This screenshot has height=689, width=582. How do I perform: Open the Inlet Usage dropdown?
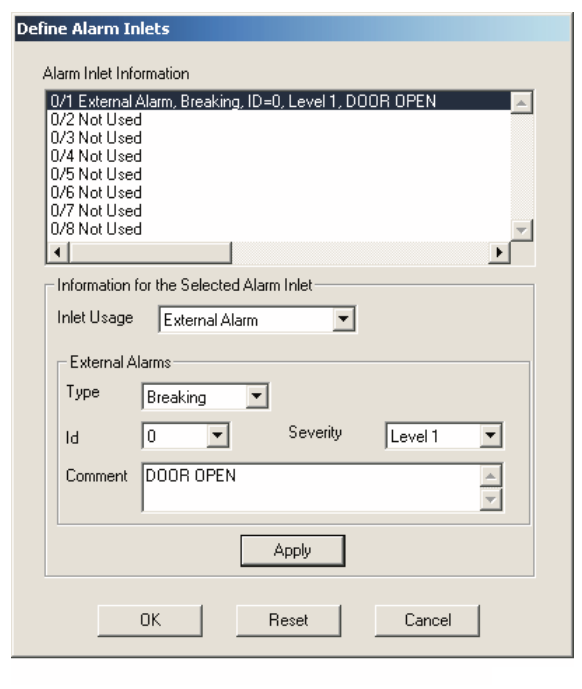(x=344, y=319)
